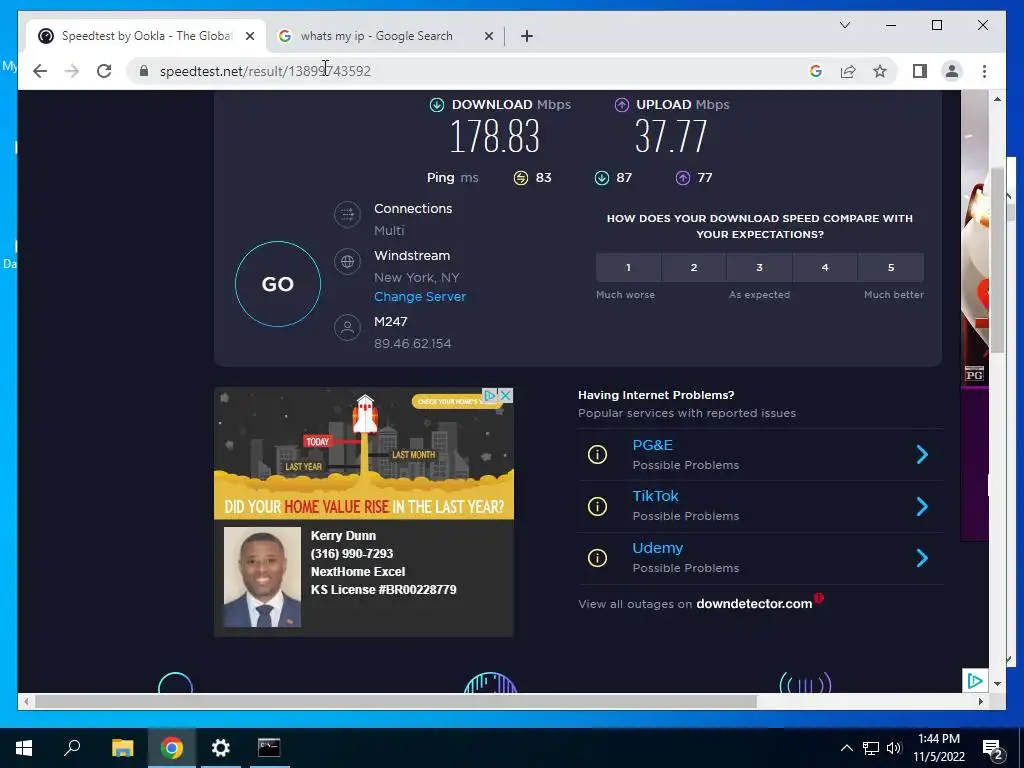Click the M247 user profile icon
The width and height of the screenshot is (1024, 768).
point(347,328)
